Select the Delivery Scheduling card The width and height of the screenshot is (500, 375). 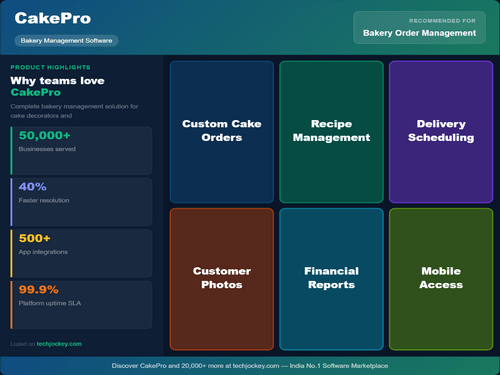(441, 132)
